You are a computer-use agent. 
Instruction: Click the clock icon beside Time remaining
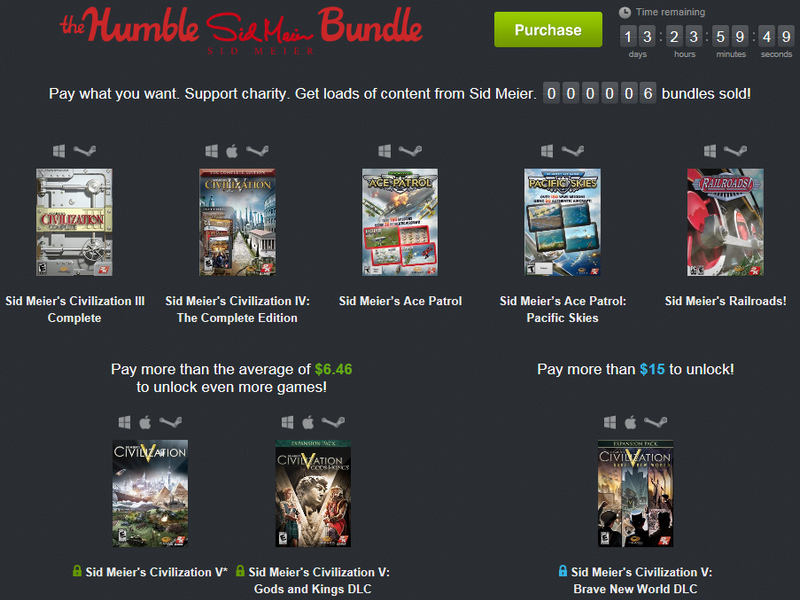[x=624, y=12]
